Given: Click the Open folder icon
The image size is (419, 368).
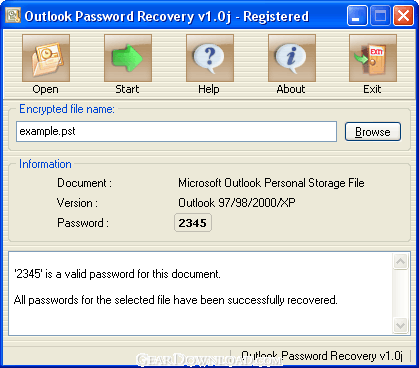Looking at the screenshot, I should [46, 58].
